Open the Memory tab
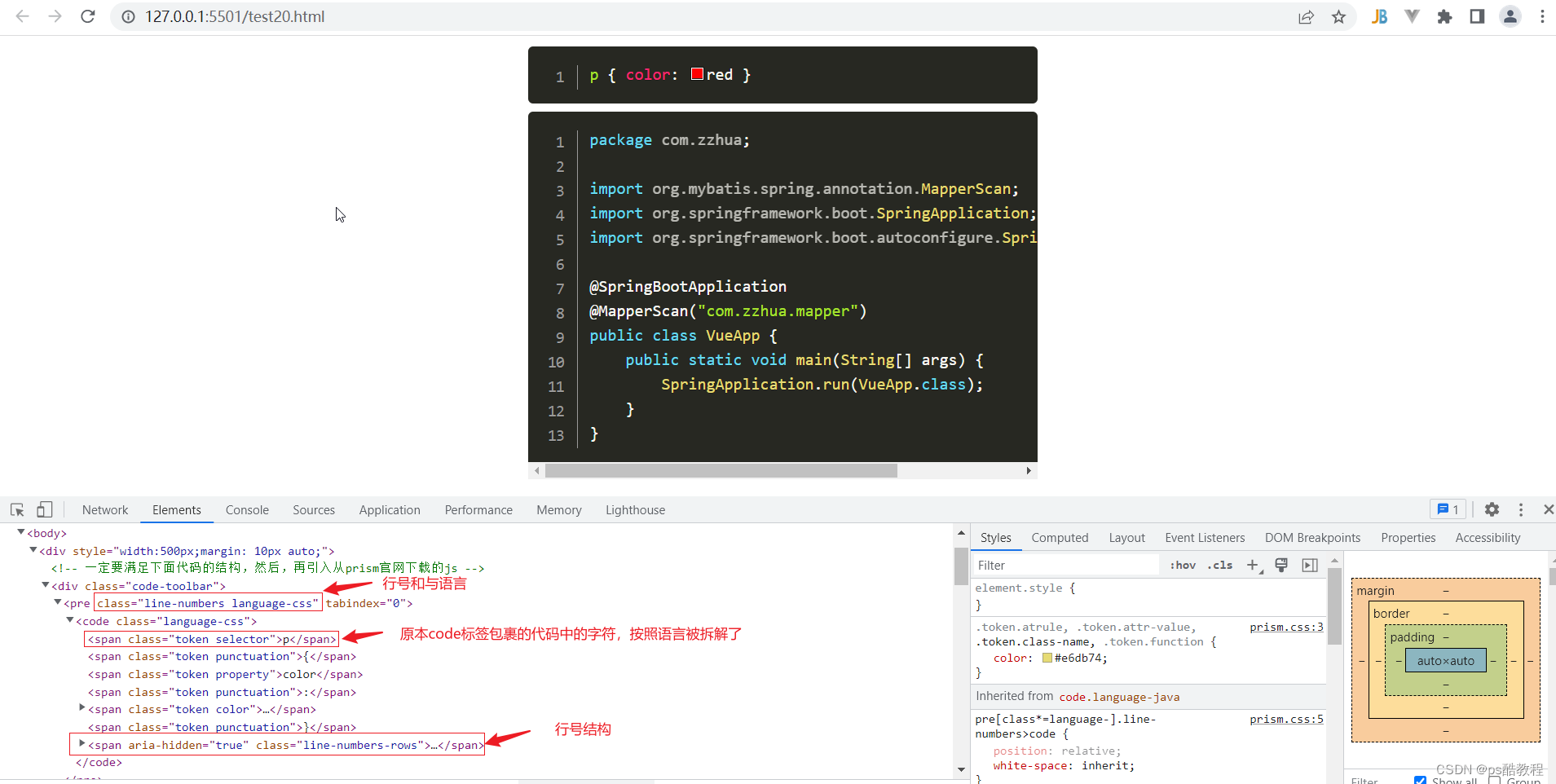This screenshot has height=784, width=1556. [559, 509]
